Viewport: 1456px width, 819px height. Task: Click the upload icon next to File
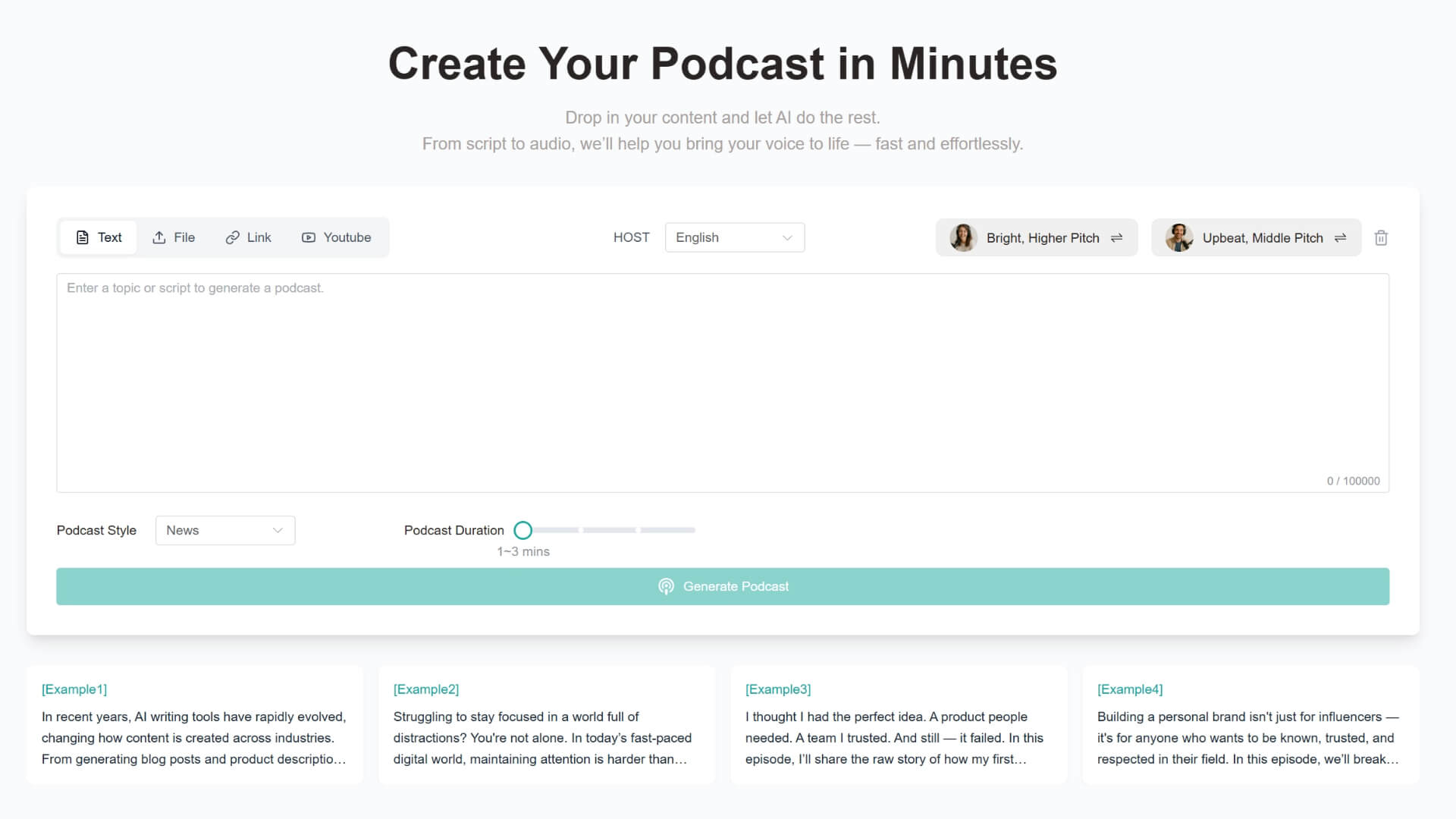tap(158, 237)
